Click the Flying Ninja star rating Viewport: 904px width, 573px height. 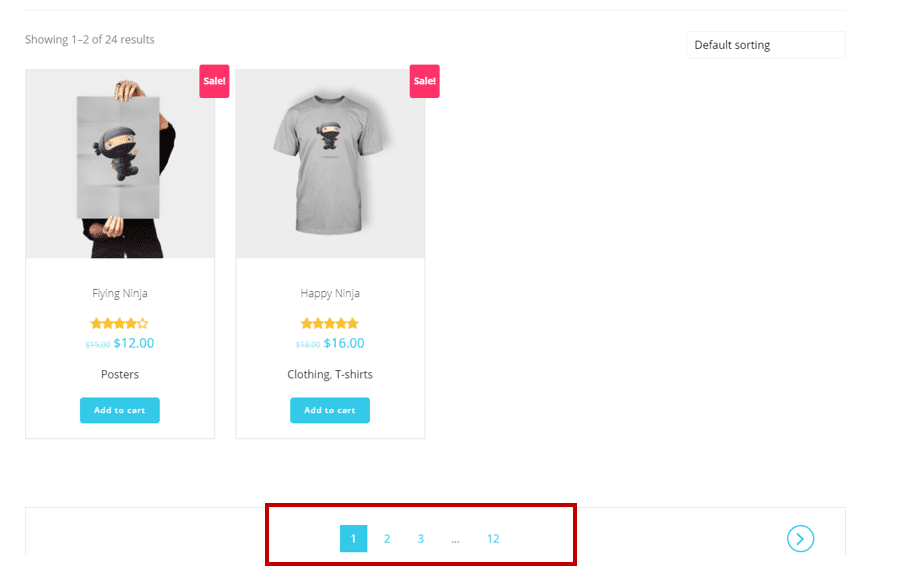[119, 323]
